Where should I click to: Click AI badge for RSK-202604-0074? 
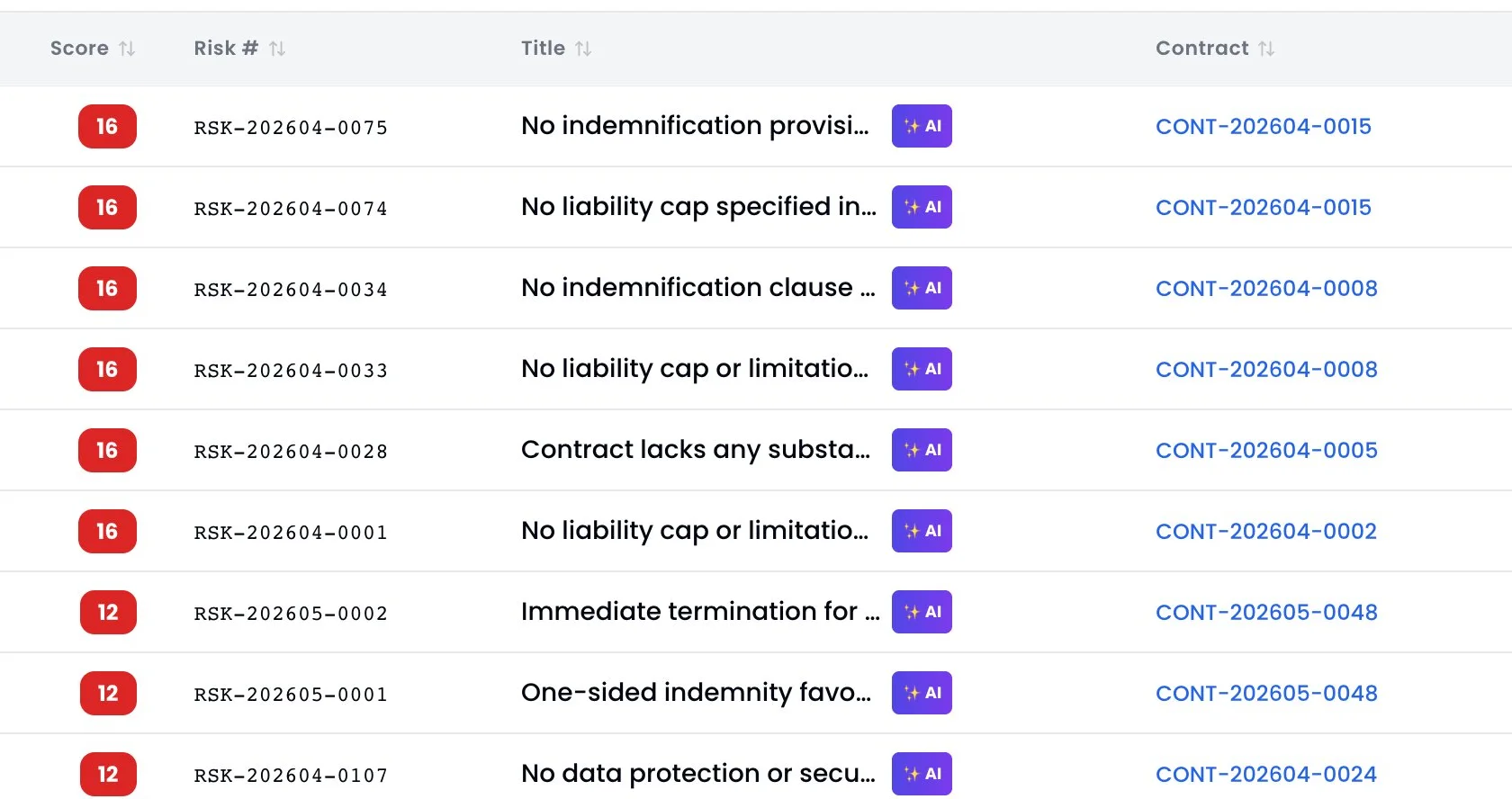[922, 207]
